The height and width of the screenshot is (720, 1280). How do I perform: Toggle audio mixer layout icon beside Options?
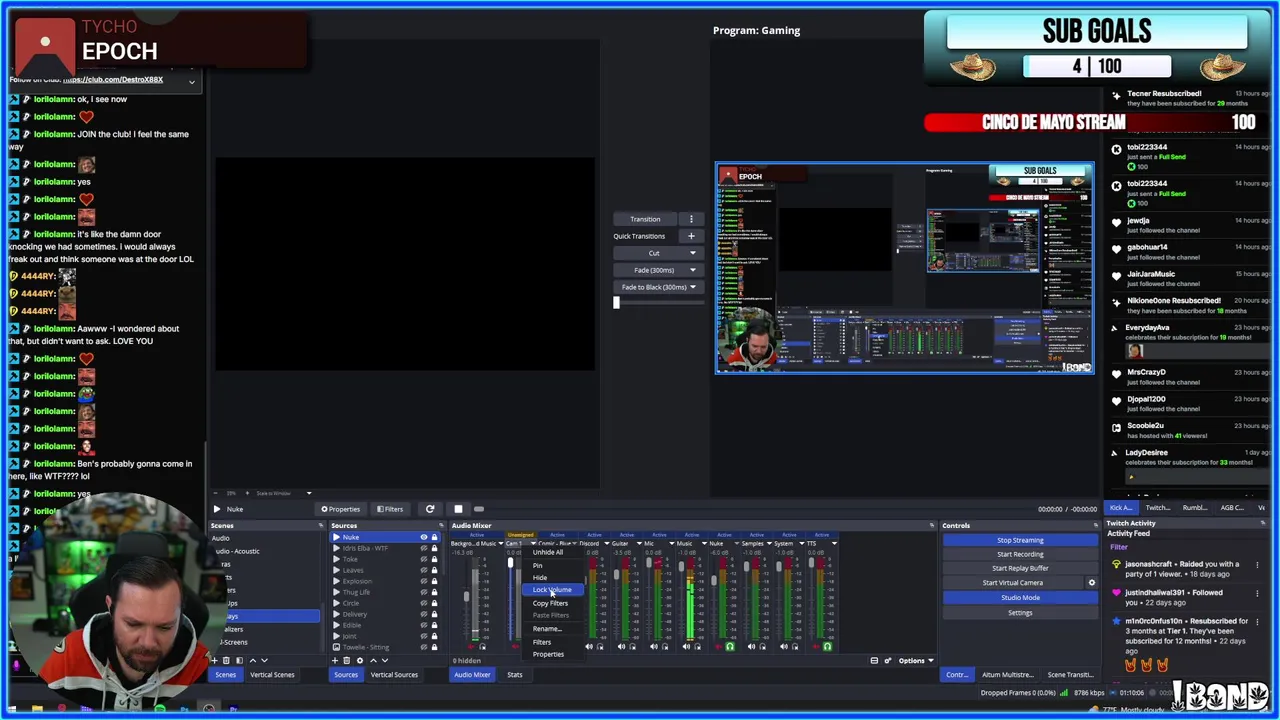[x=874, y=660]
